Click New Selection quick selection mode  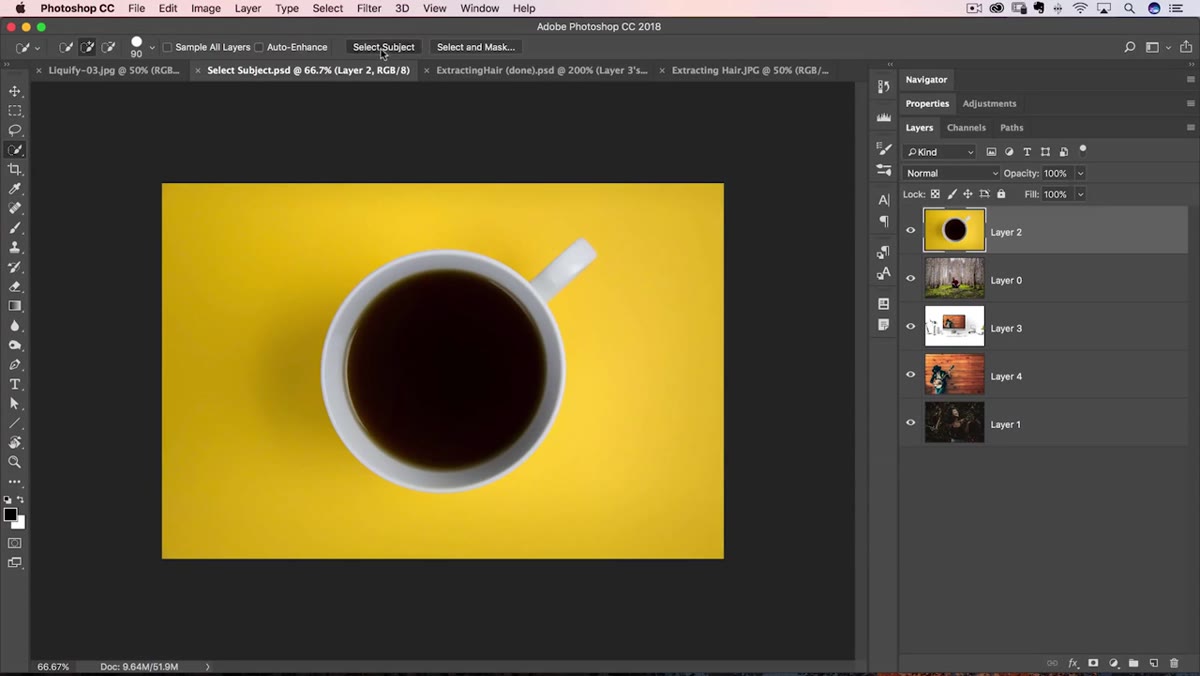(66, 47)
